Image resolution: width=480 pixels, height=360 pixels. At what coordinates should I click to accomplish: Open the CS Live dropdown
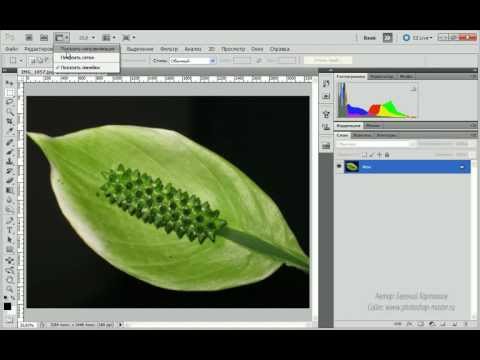(x=417, y=38)
